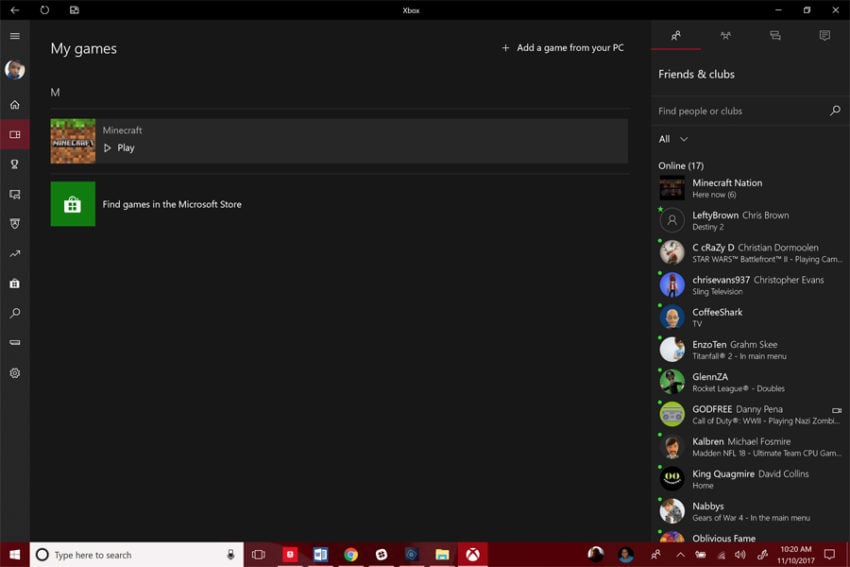Open the user profile avatar in sidebar
This screenshot has width=850, height=567.
[15, 69]
